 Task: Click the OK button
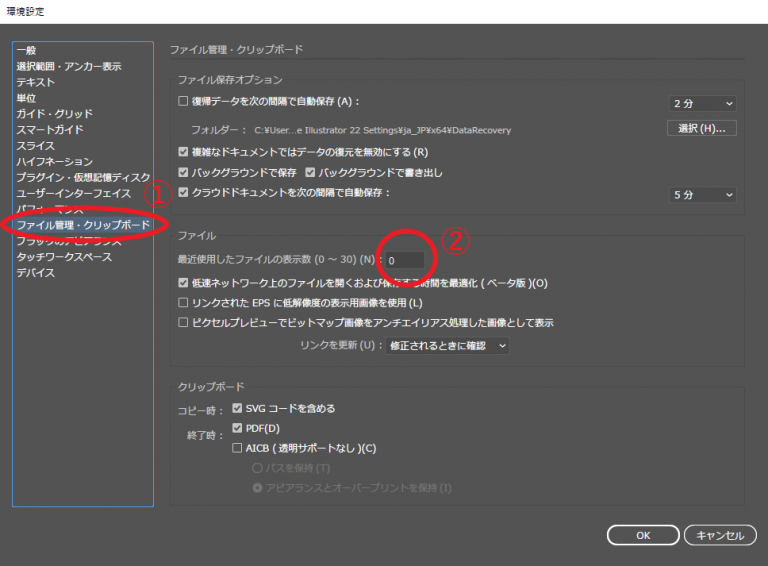coord(644,535)
